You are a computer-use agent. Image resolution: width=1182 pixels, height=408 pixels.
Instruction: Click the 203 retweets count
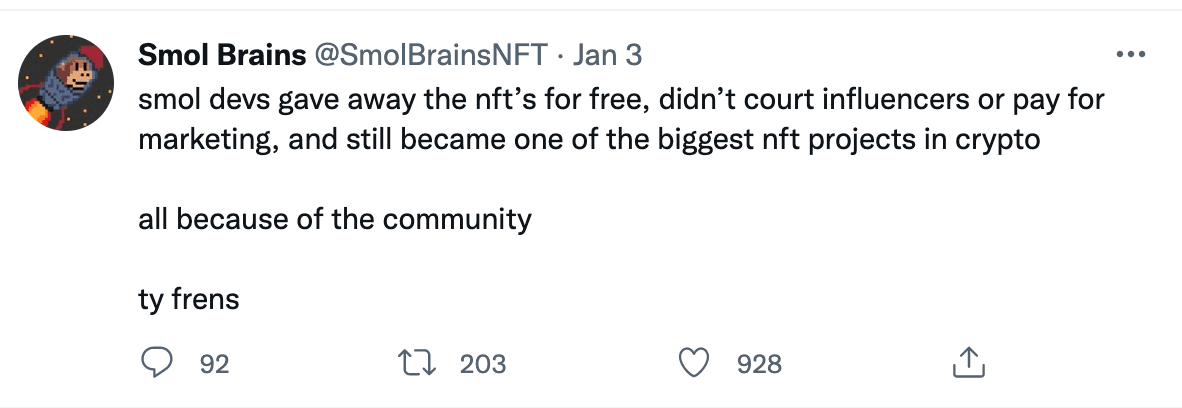point(483,364)
